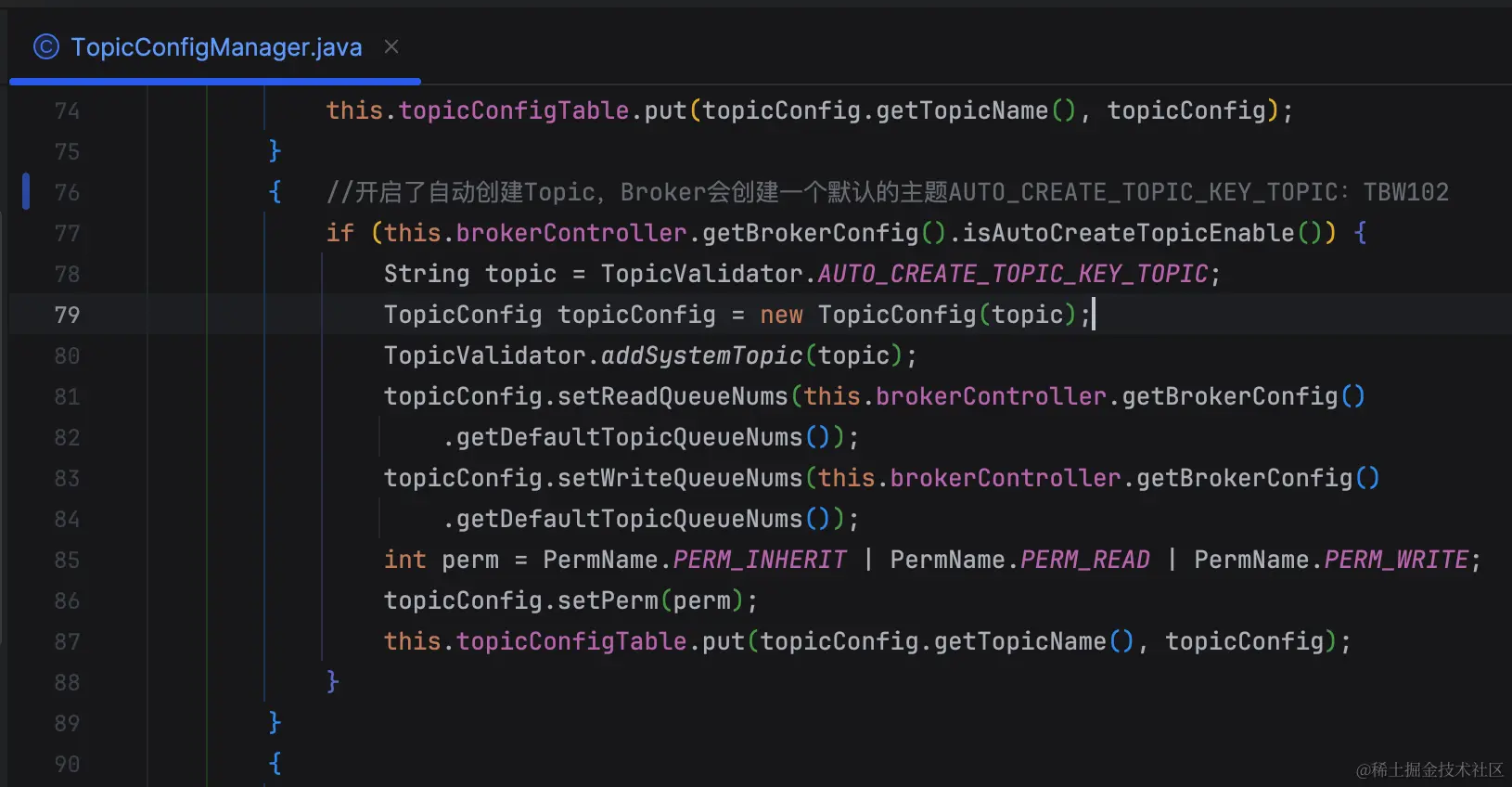Click the closing brace on line 75
This screenshot has height=787, width=1512.
(275, 151)
